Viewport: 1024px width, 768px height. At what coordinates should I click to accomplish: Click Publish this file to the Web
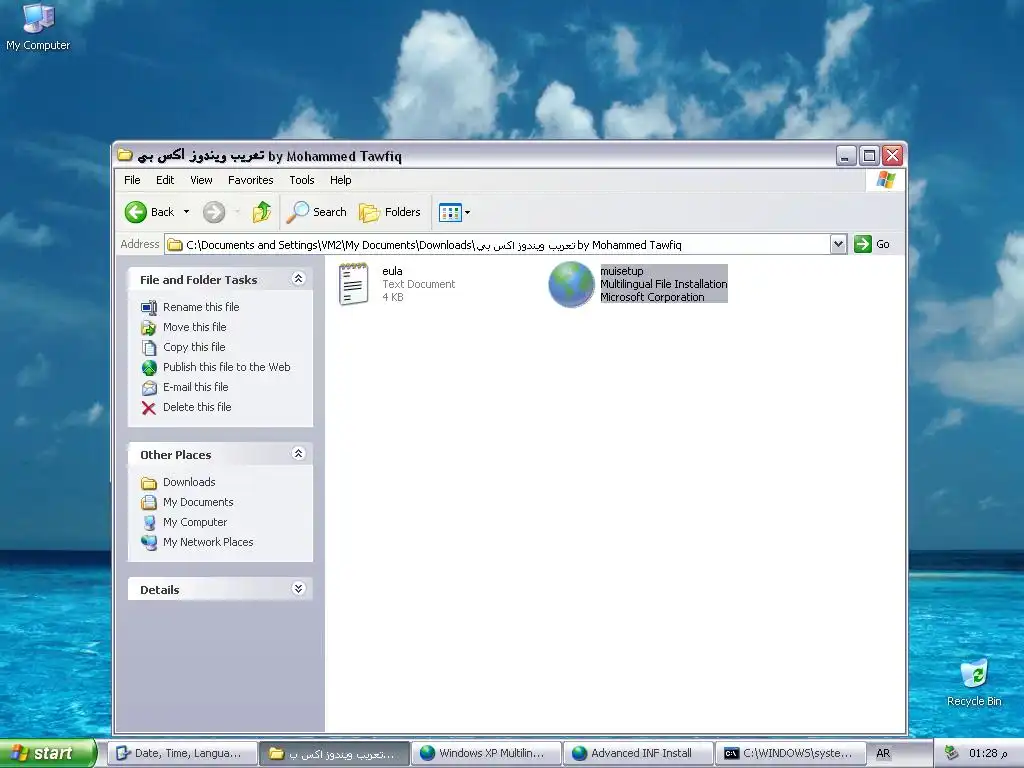click(227, 367)
